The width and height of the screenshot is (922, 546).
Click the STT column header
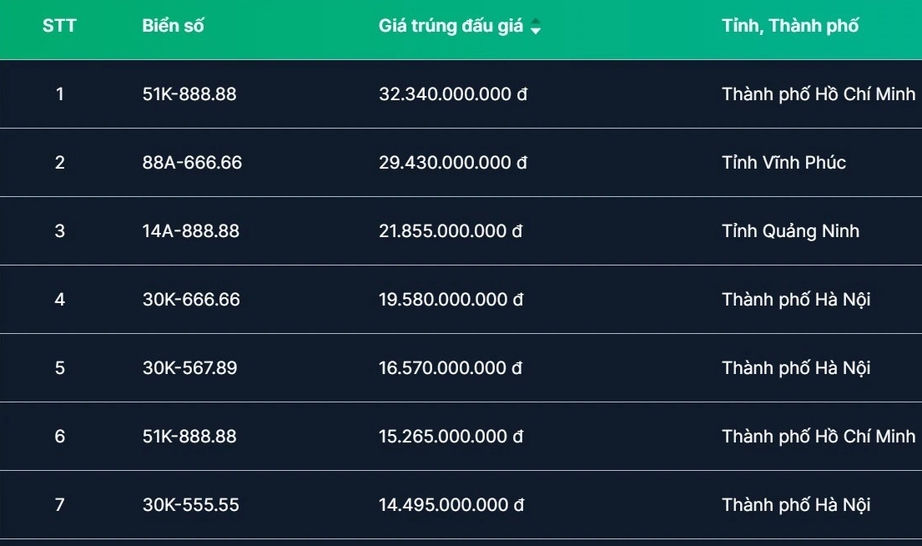59,26
